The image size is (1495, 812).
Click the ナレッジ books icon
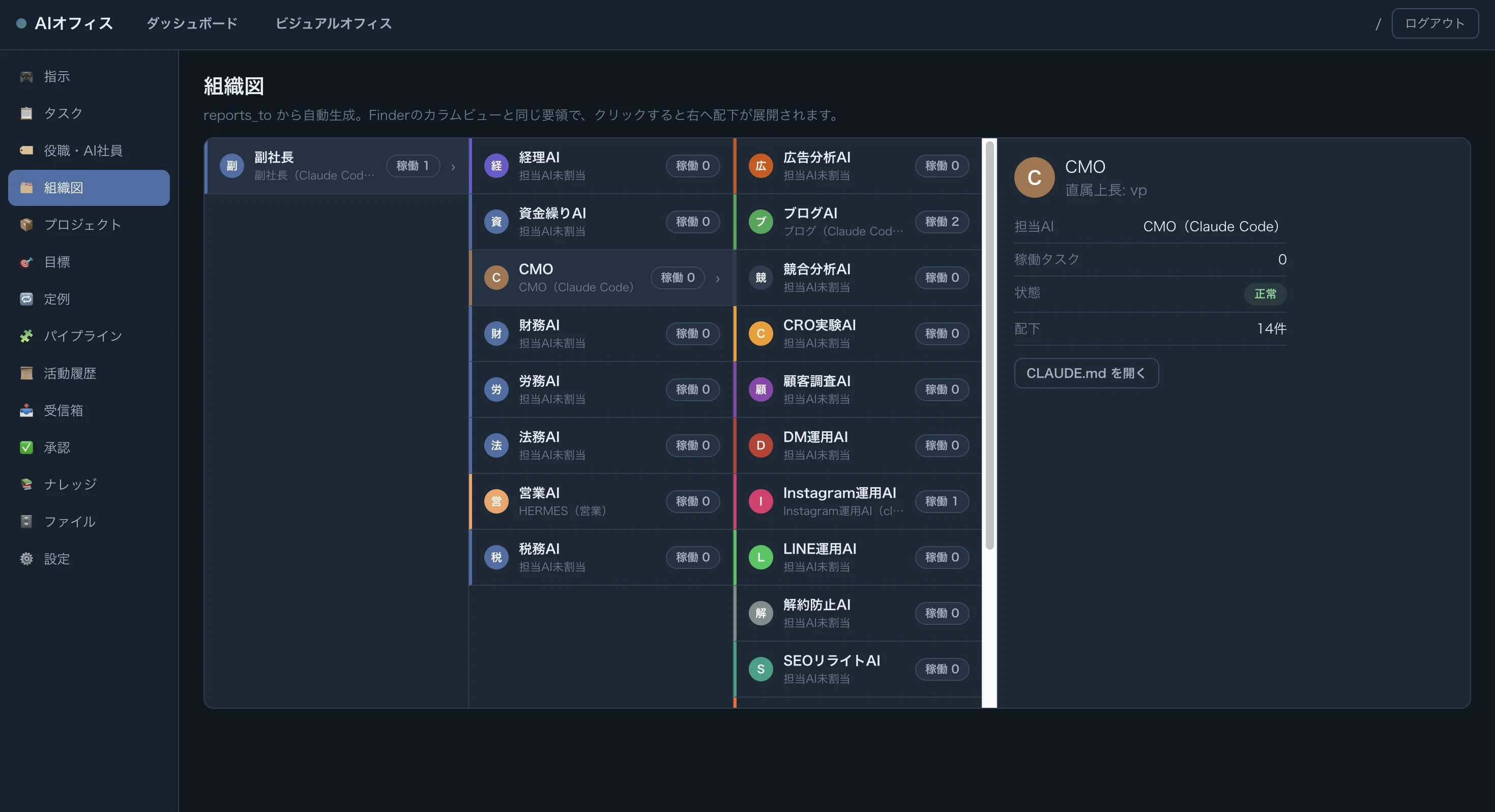pyautogui.click(x=26, y=484)
